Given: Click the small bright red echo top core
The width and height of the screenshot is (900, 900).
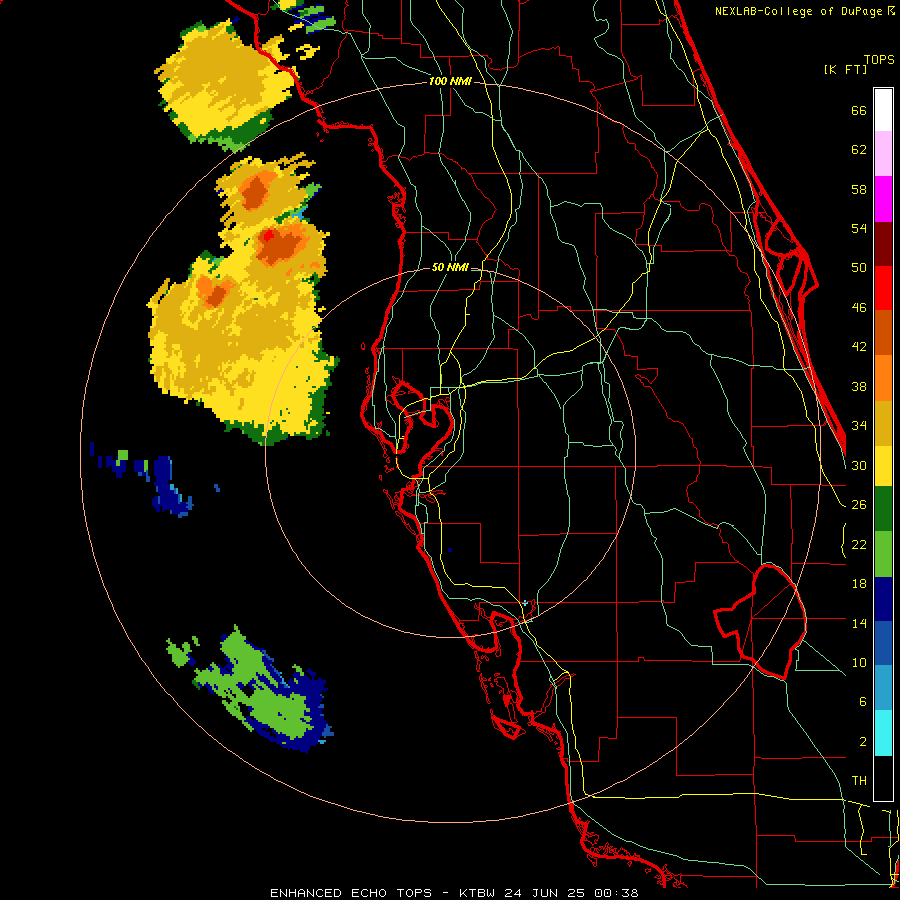Looking at the screenshot, I should pos(267,236).
